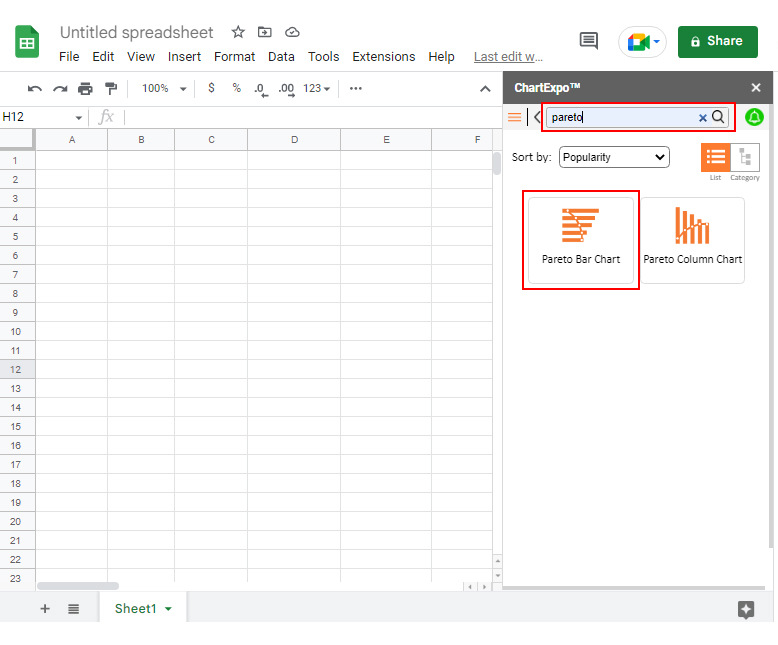Print the spreadsheet
The image size is (778, 645).
point(85,89)
